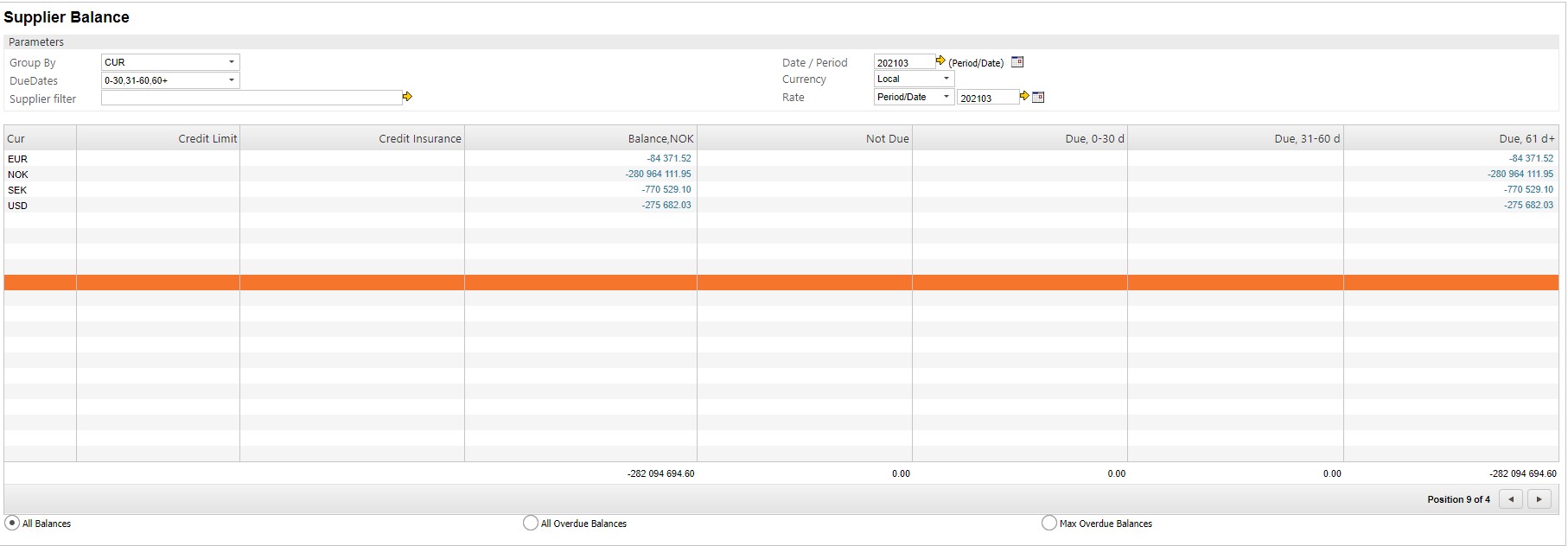Click the Credit Limit column header
Image resolution: width=1568 pixels, height=546 pixels.
[x=207, y=138]
